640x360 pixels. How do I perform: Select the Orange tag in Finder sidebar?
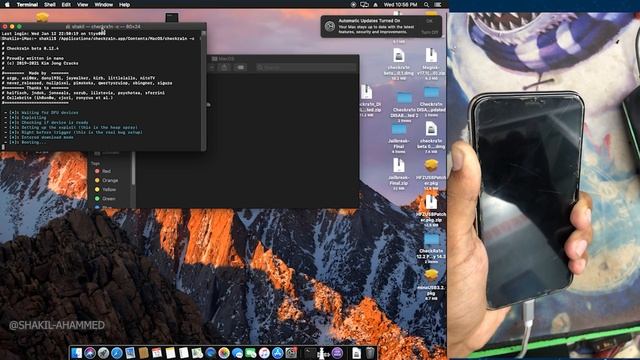[x=106, y=180]
